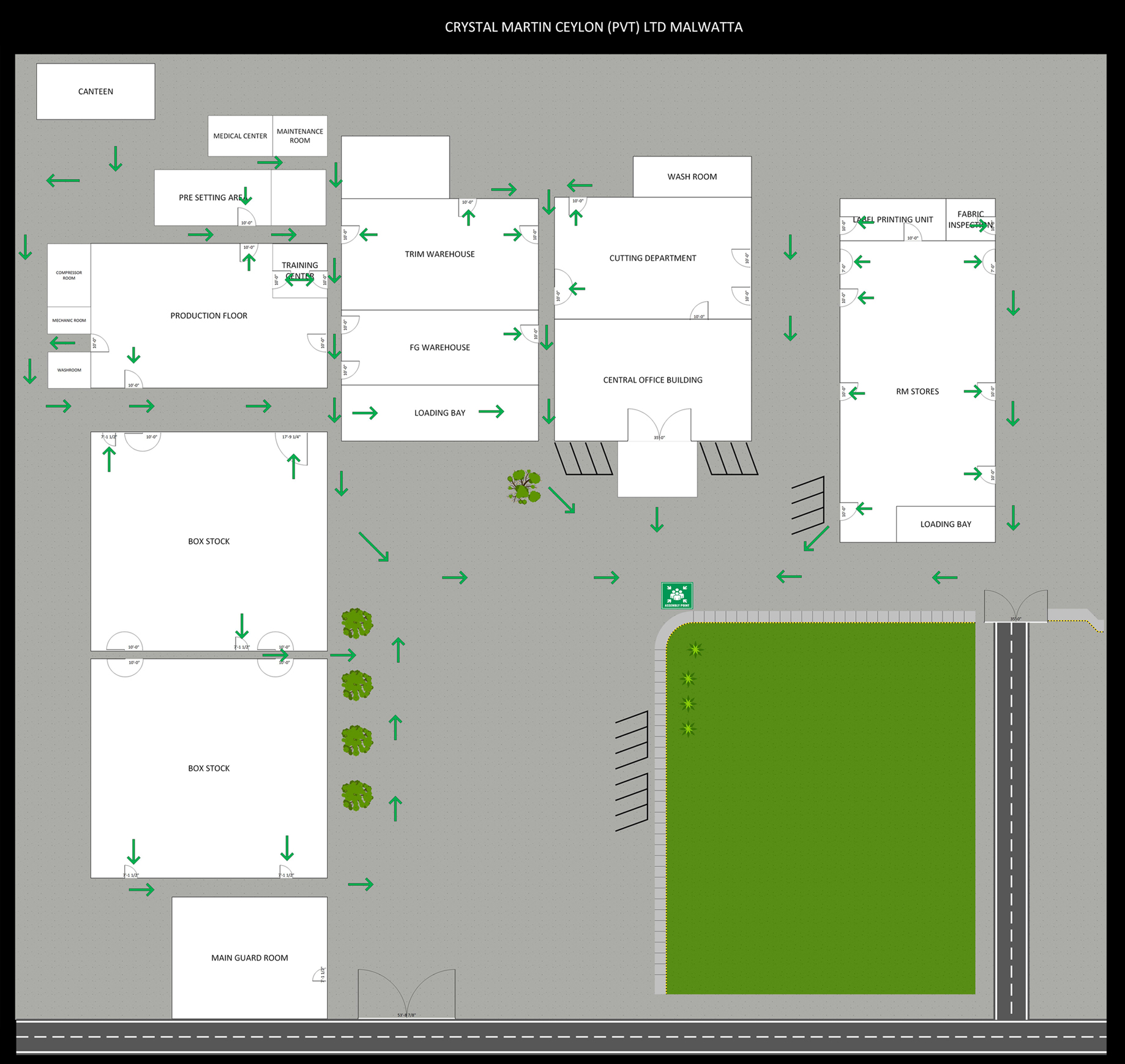The image size is (1125, 1064).
Task: Select the FABRIC INSPECTION label
Action: [970, 219]
